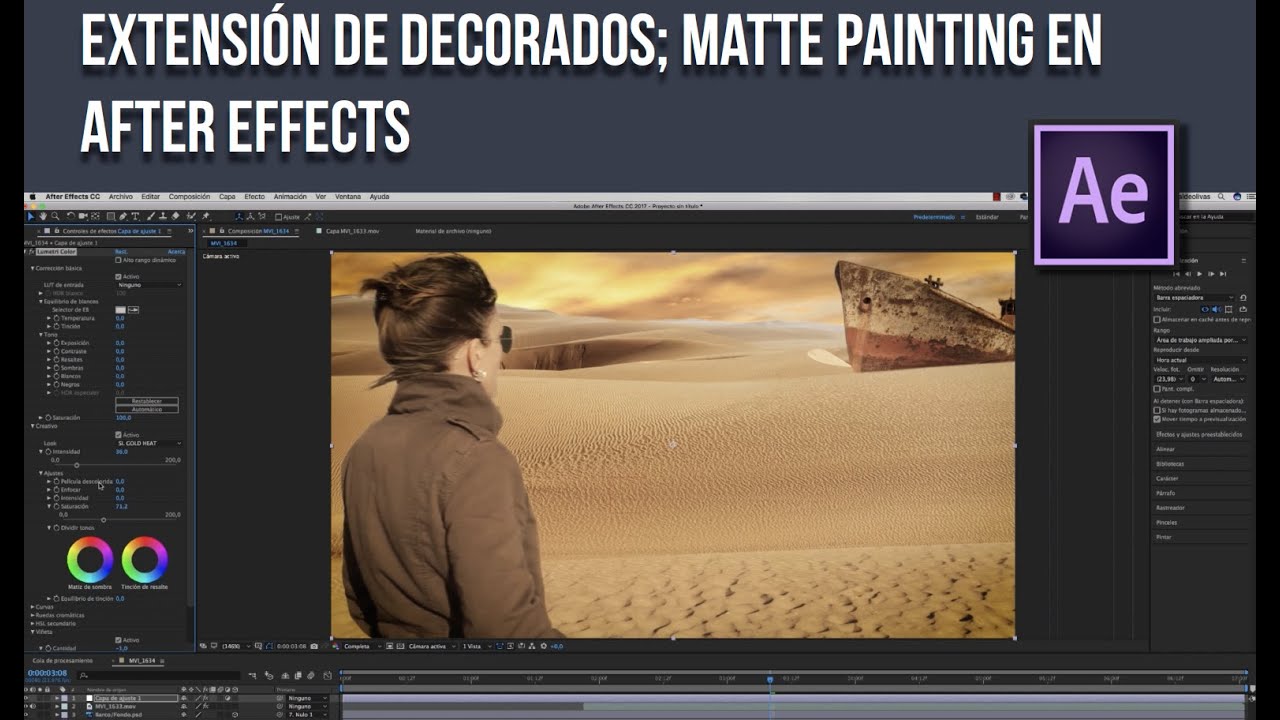Click the Tinción de resalte color wheel

click(145, 559)
